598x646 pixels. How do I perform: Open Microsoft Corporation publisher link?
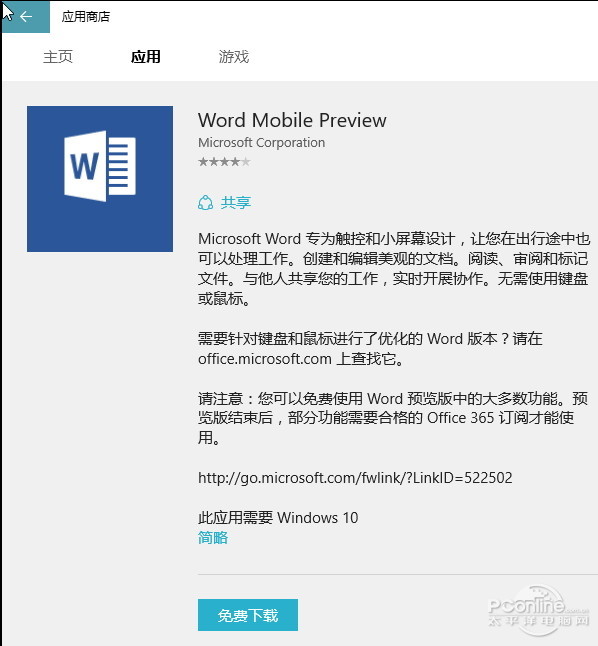(x=261, y=143)
